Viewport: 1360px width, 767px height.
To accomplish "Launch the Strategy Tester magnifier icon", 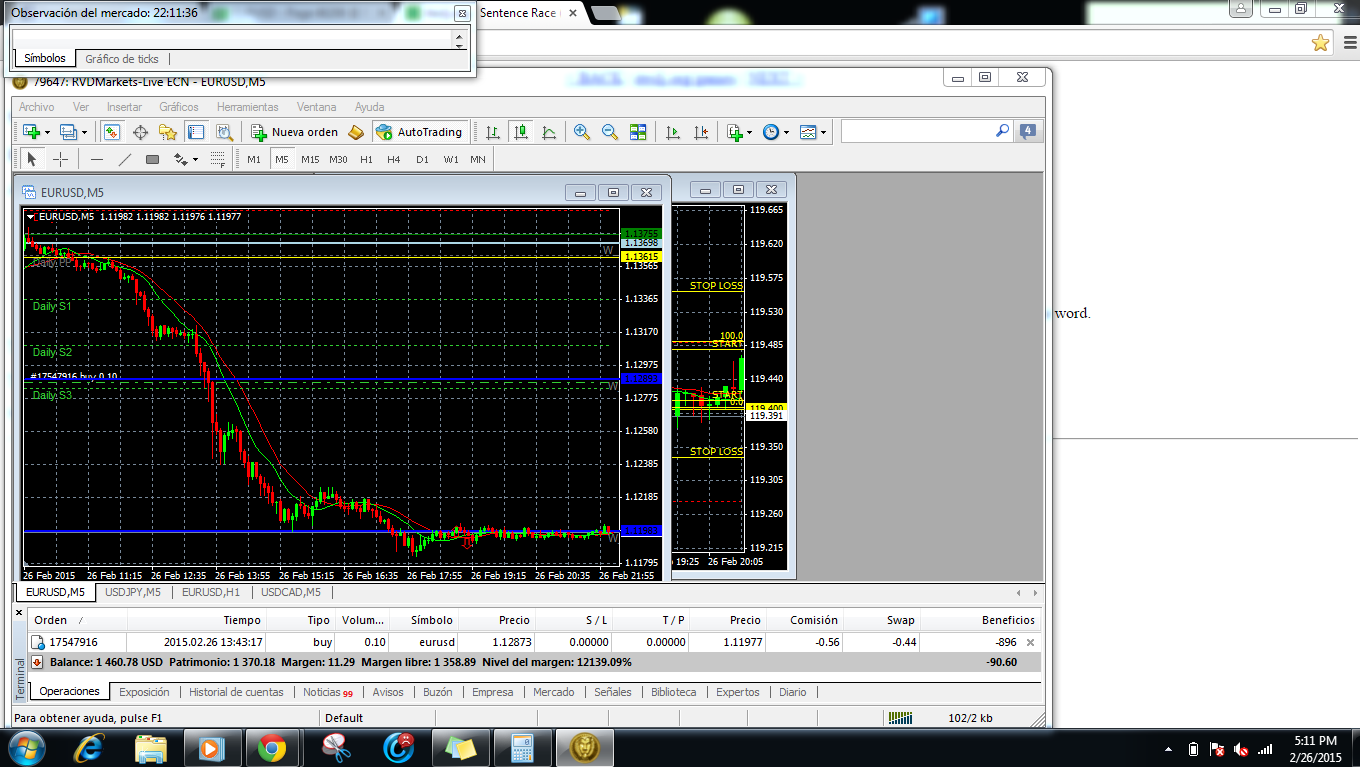I will pos(224,132).
